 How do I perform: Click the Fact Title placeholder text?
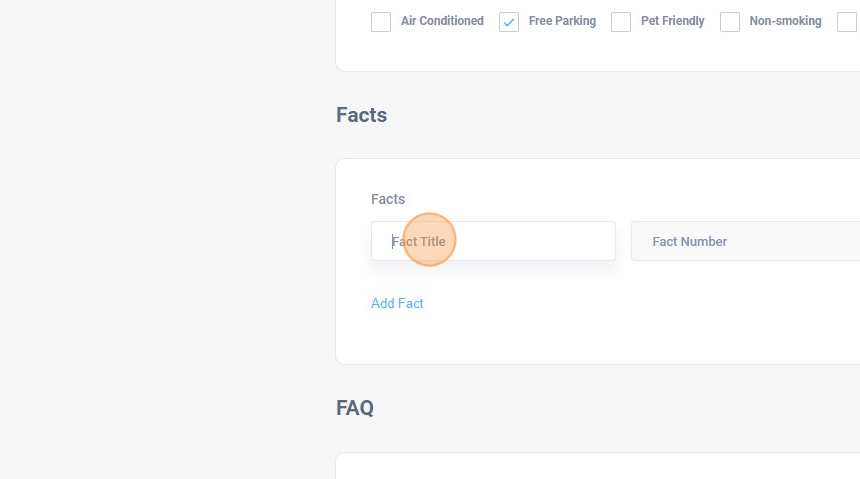coord(418,241)
